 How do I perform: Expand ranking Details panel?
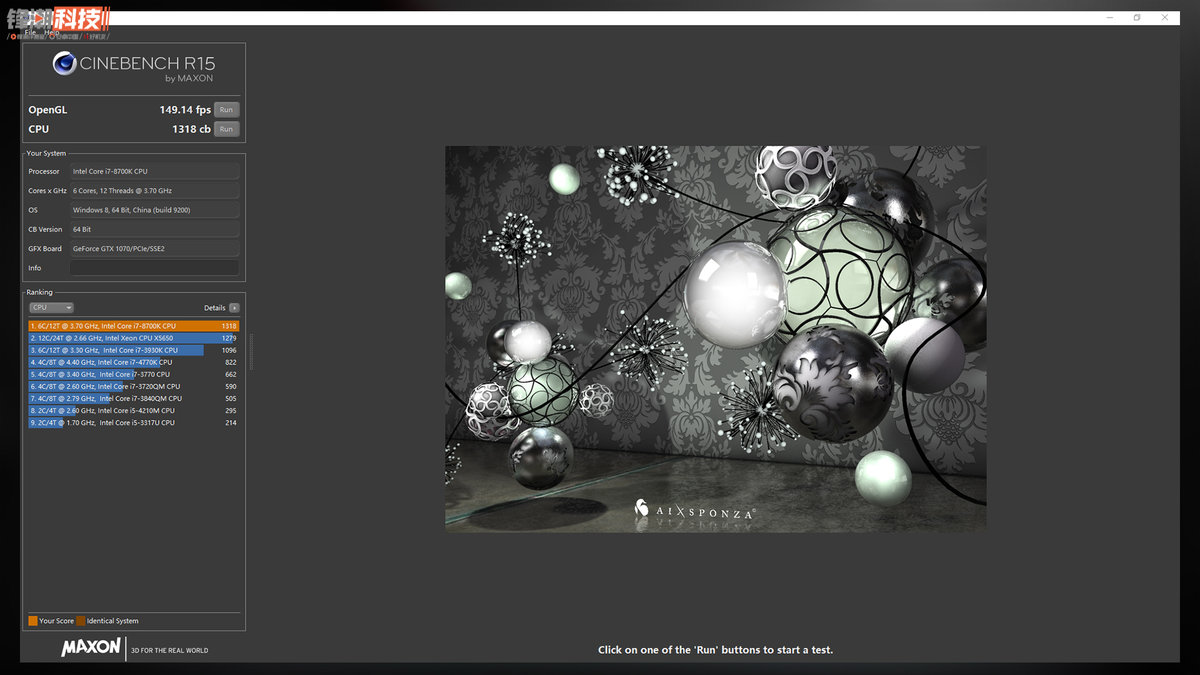[x=214, y=308]
